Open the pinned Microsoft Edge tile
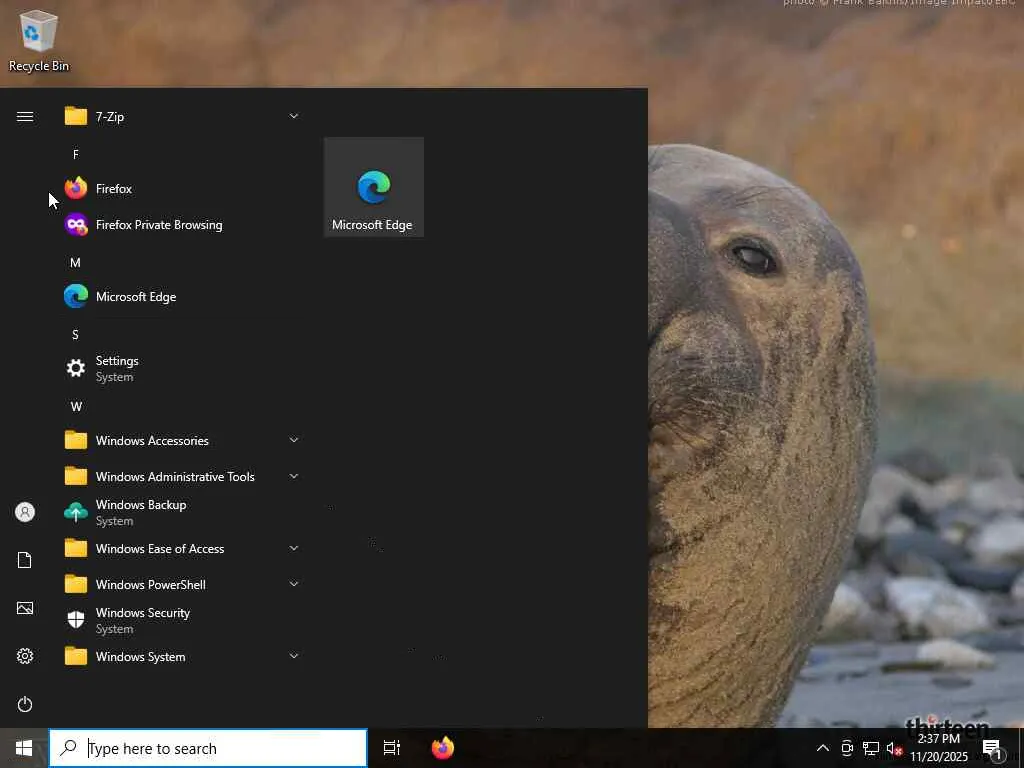1024x768 pixels. coord(374,187)
